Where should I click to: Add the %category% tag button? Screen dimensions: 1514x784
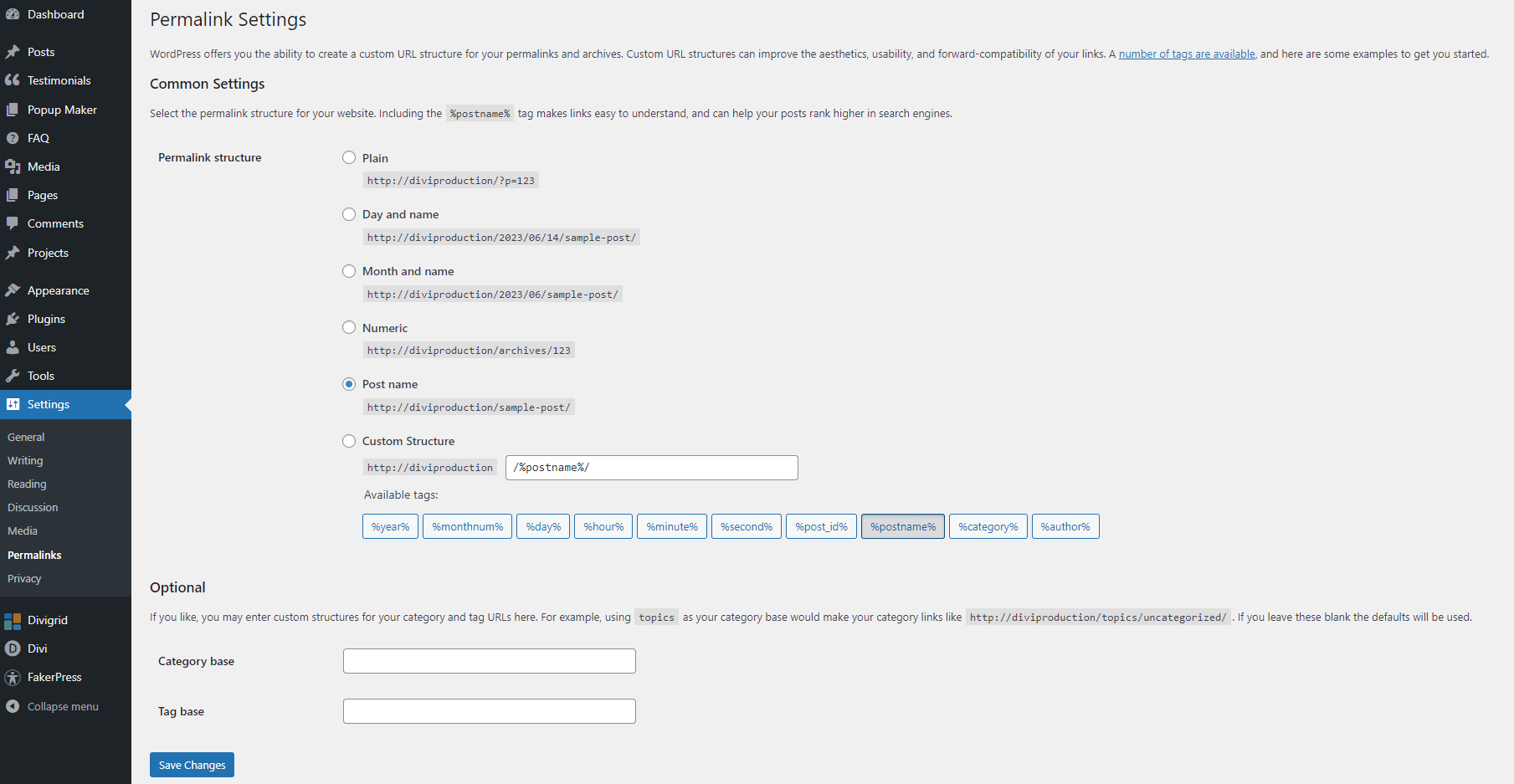988,526
